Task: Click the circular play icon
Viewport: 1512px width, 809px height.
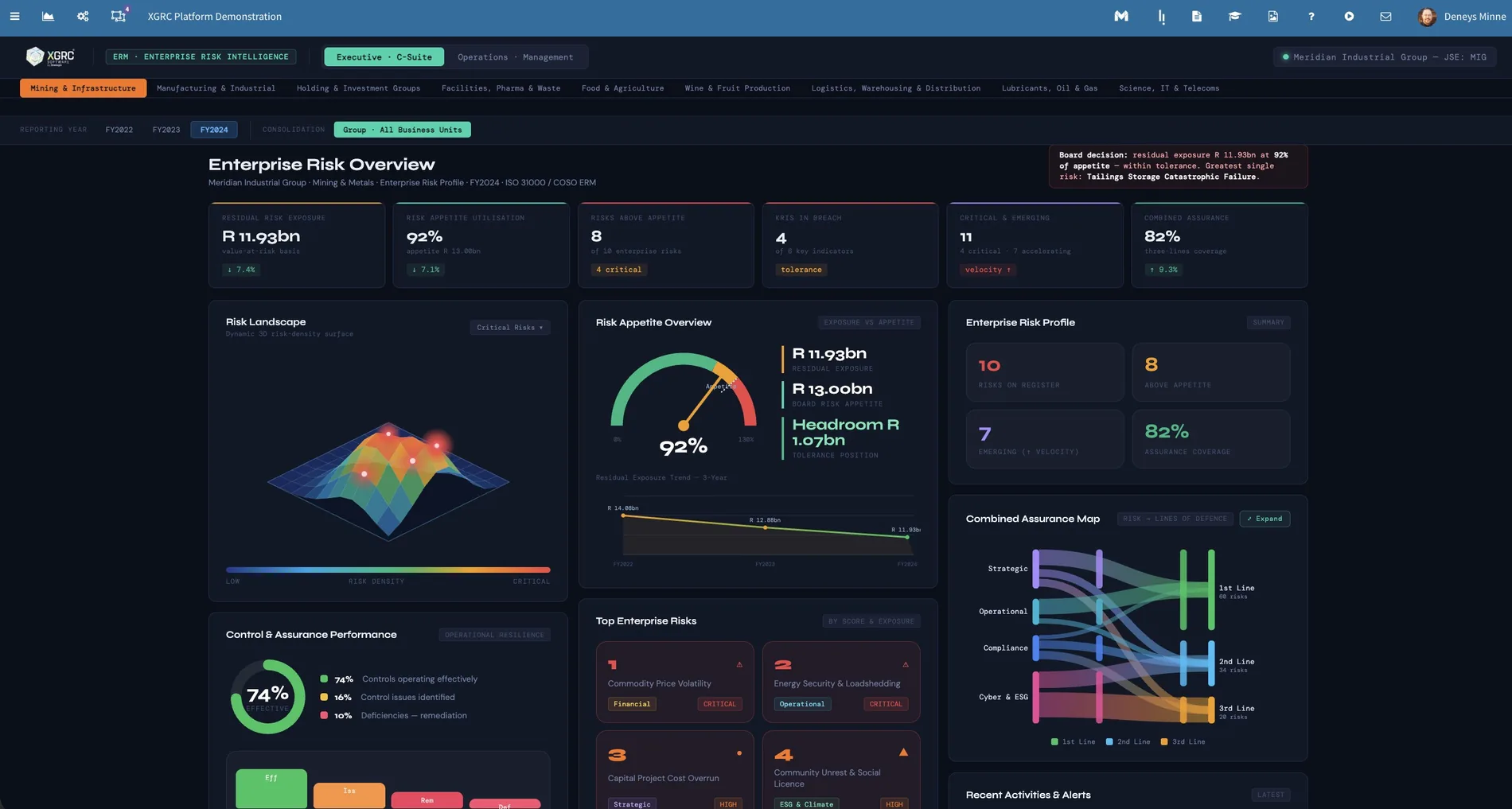Action: tap(1349, 16)
